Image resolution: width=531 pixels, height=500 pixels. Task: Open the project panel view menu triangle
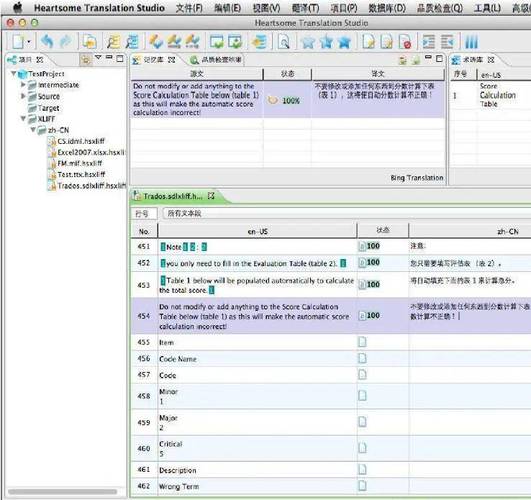point(98,58)
